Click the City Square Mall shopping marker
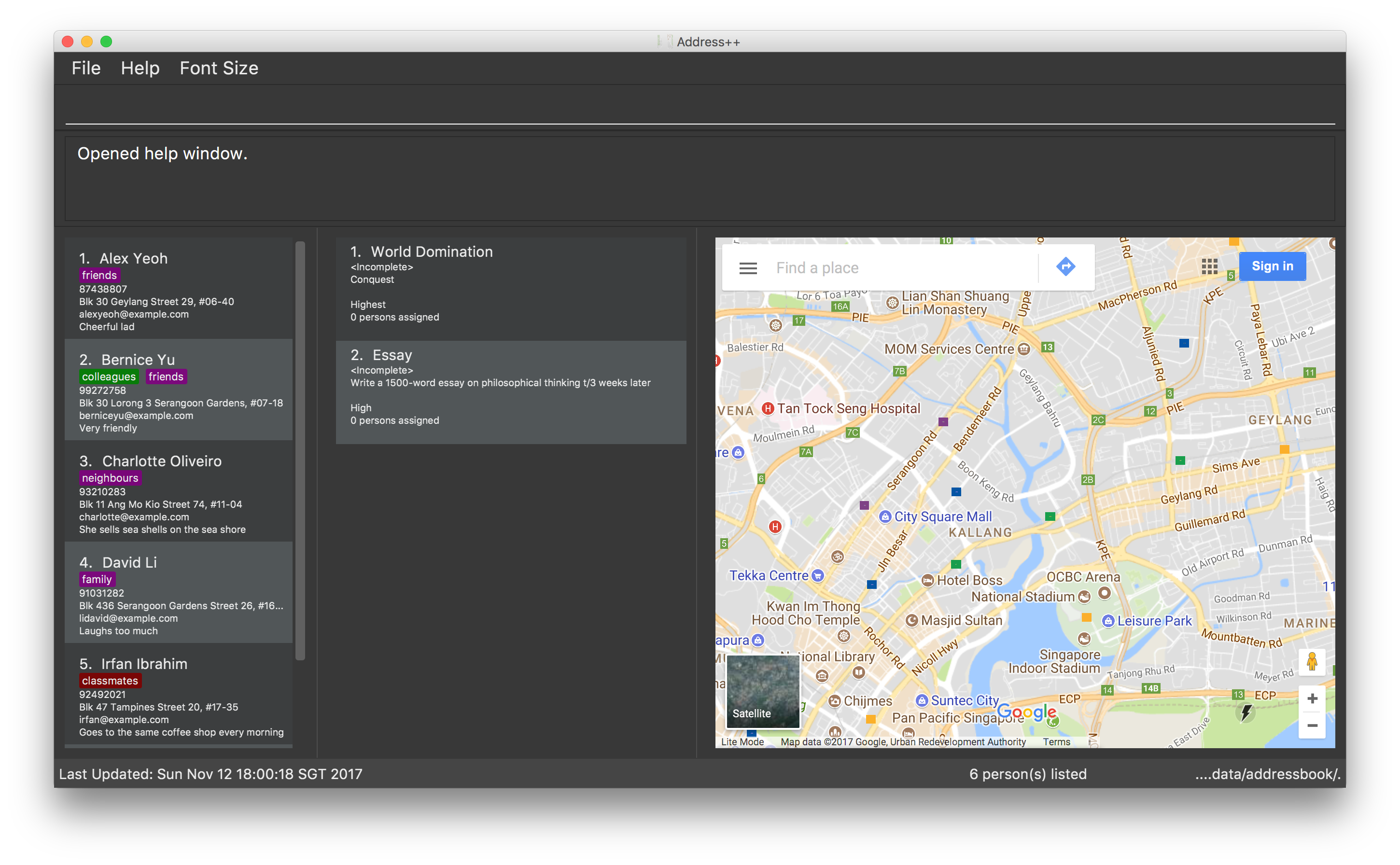This screenshot has width=1400, height=865. tap(885, 516)
